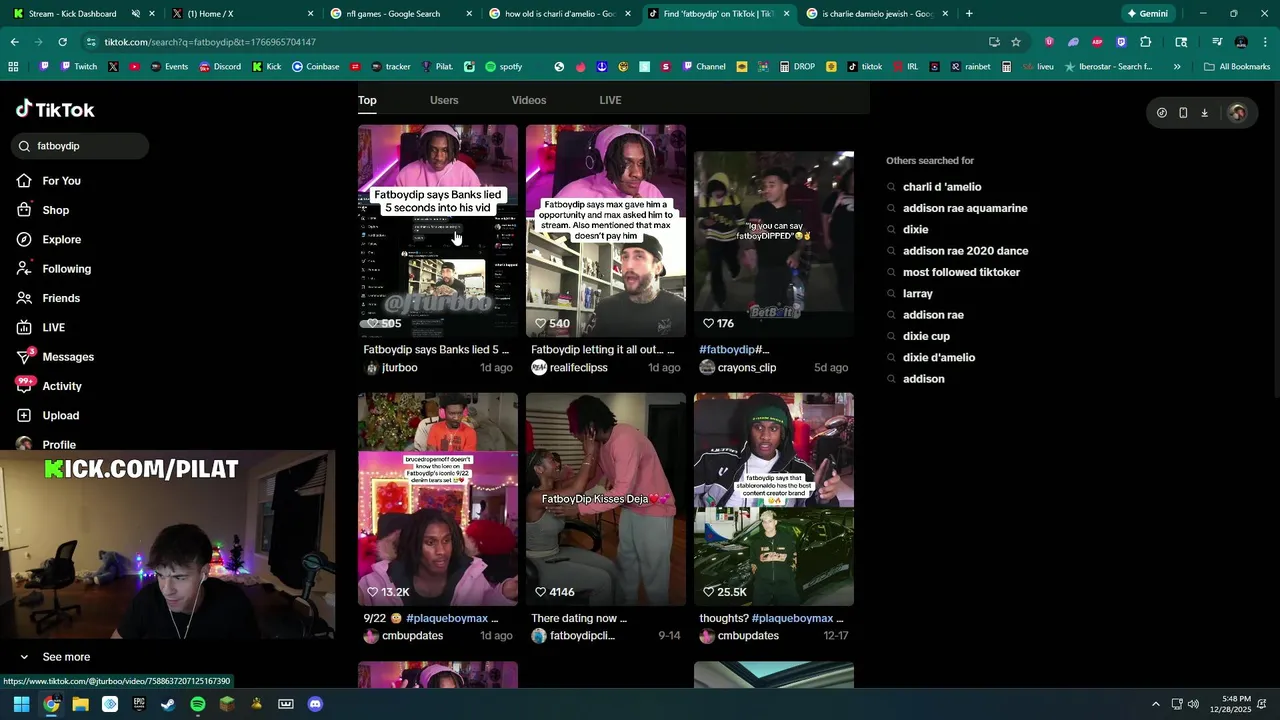This screenshot has width=1280, height=720.
Task: Open the Banks lied 5 seconds video thumbnail
Action: tap(438, 231)
